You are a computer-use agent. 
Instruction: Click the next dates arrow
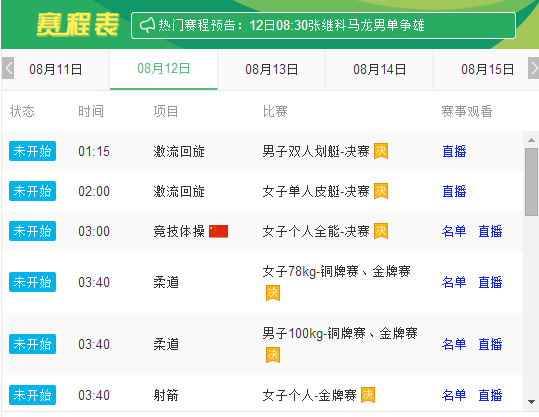click(534, 68)
